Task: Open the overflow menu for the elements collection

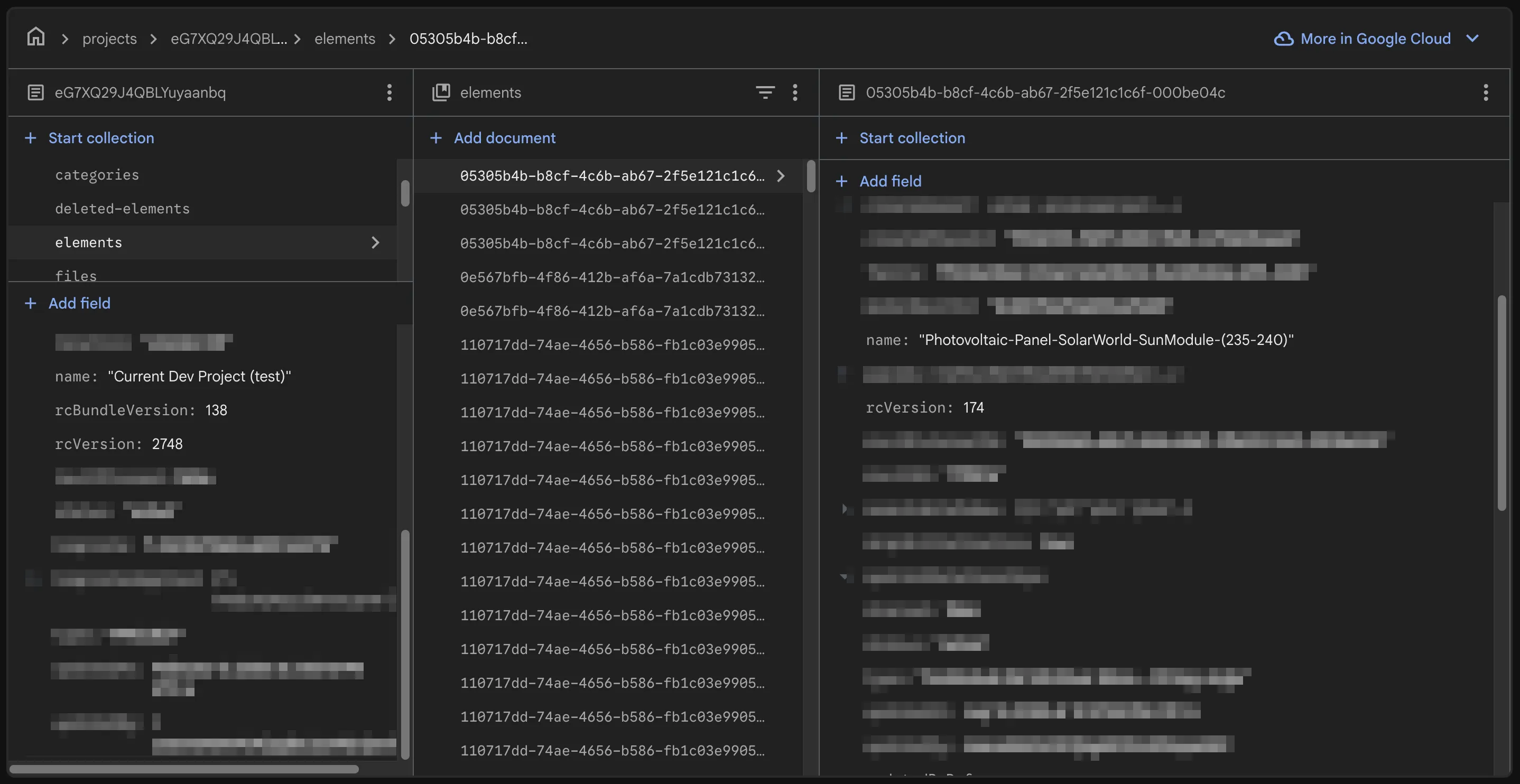Action: (795, 92)
